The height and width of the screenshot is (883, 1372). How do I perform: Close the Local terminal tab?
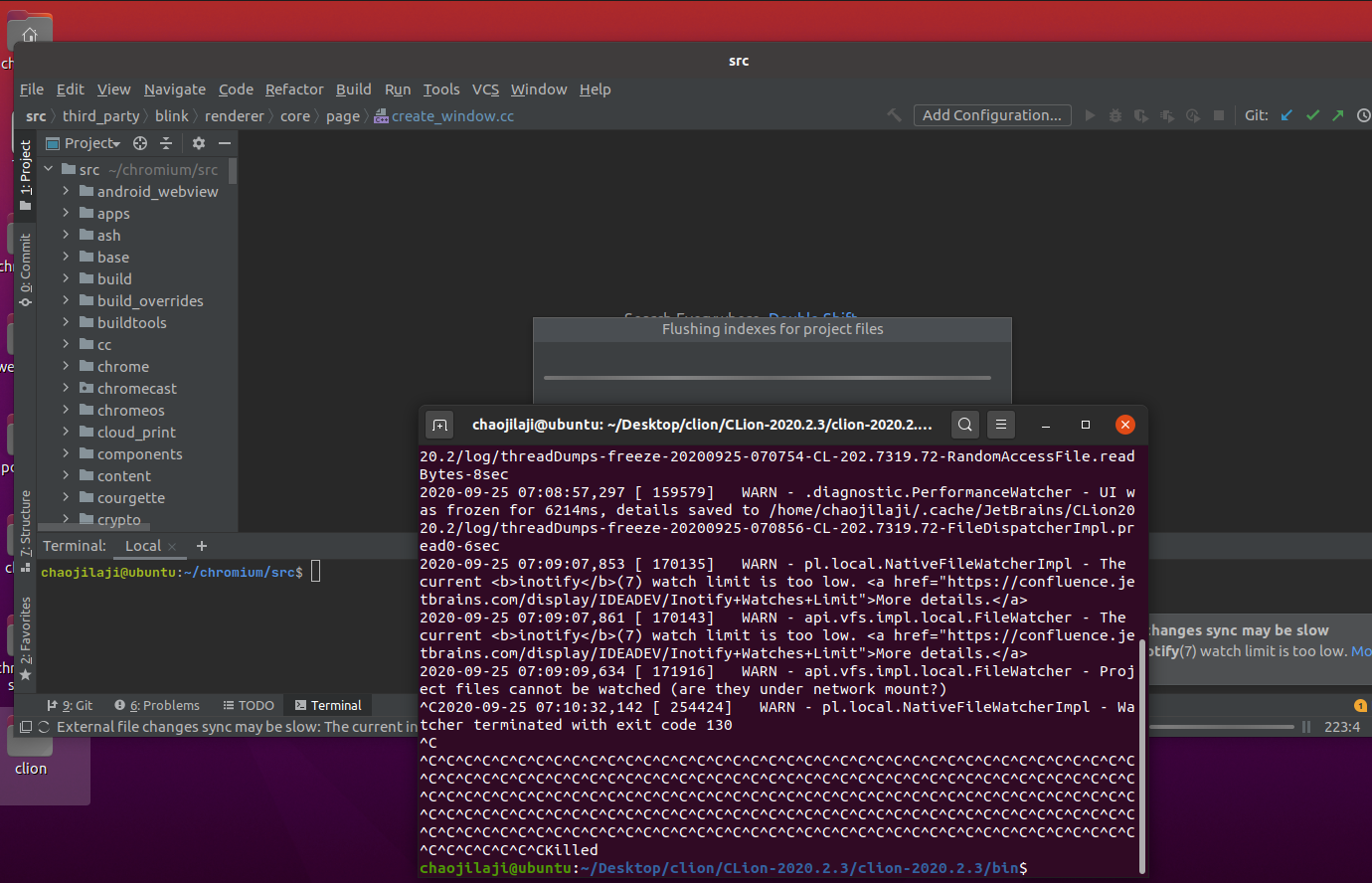click(x=172, y=547)
